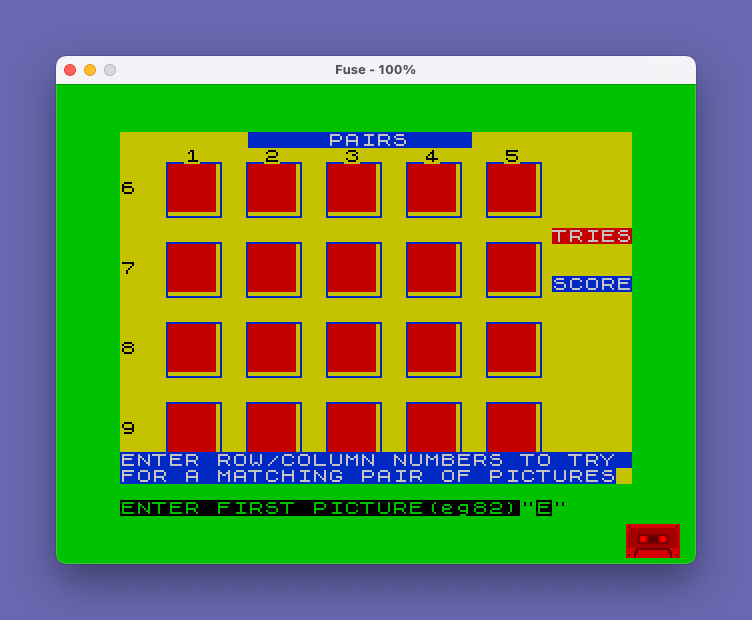Click the red cassette tape icon

pos(653,541)
